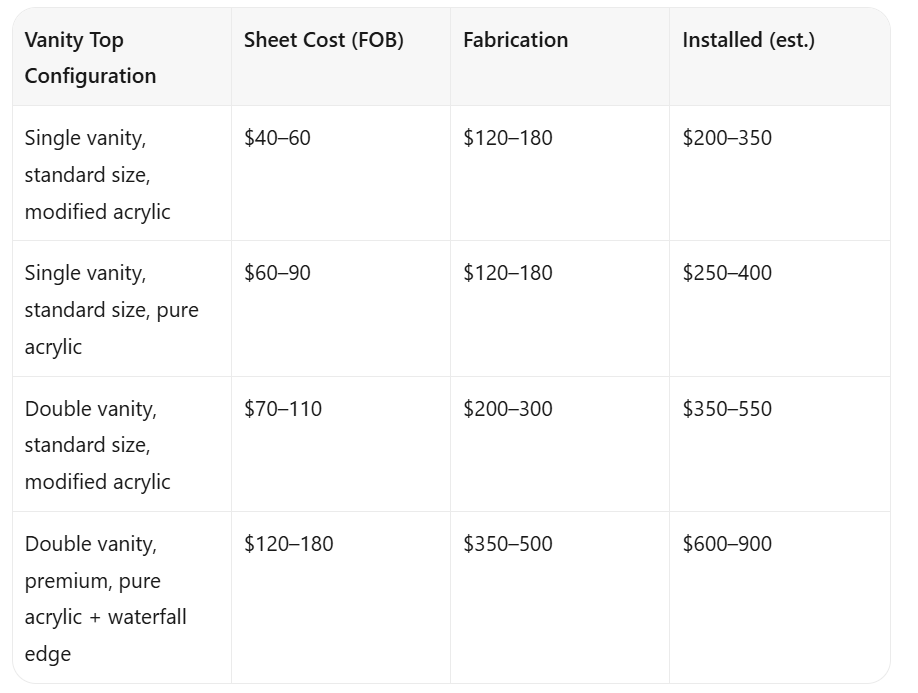Screen dimensions: 918x693
Task: Select the $40–60 sheet cost cell
Action: coord(277,138)
